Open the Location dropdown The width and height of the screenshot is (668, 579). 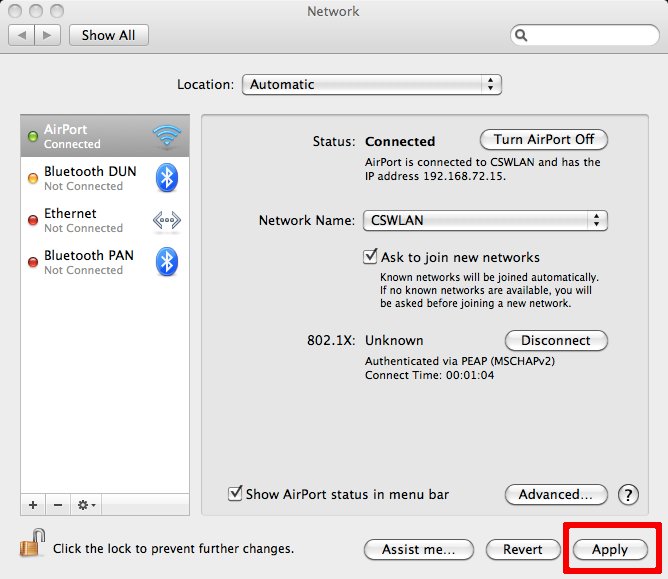point(371,84)
